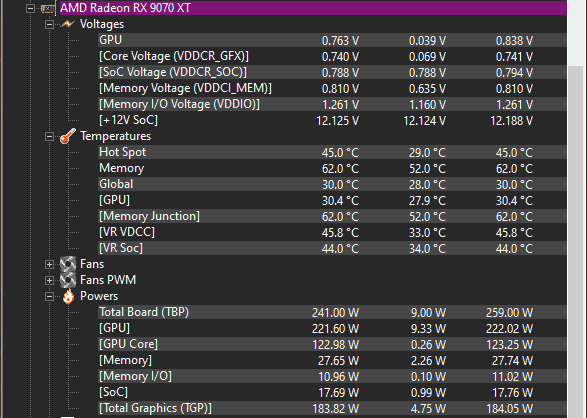Viewport: 587px width, 418px height.
Task: Select the Memory temperature row
Action: [332, 168]
